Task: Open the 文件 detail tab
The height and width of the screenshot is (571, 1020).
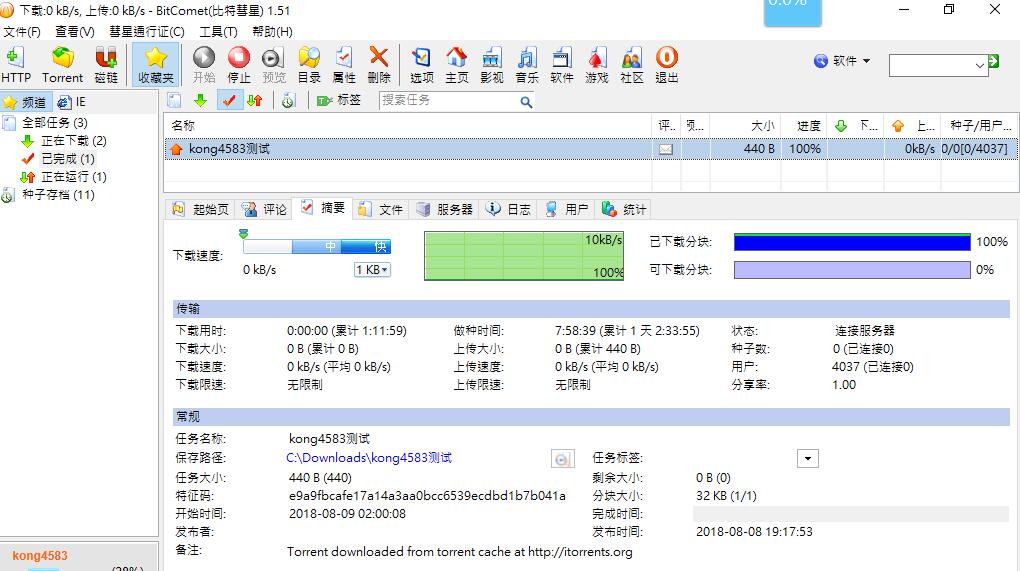Action: pyautogui.click(x=381, y=209)
